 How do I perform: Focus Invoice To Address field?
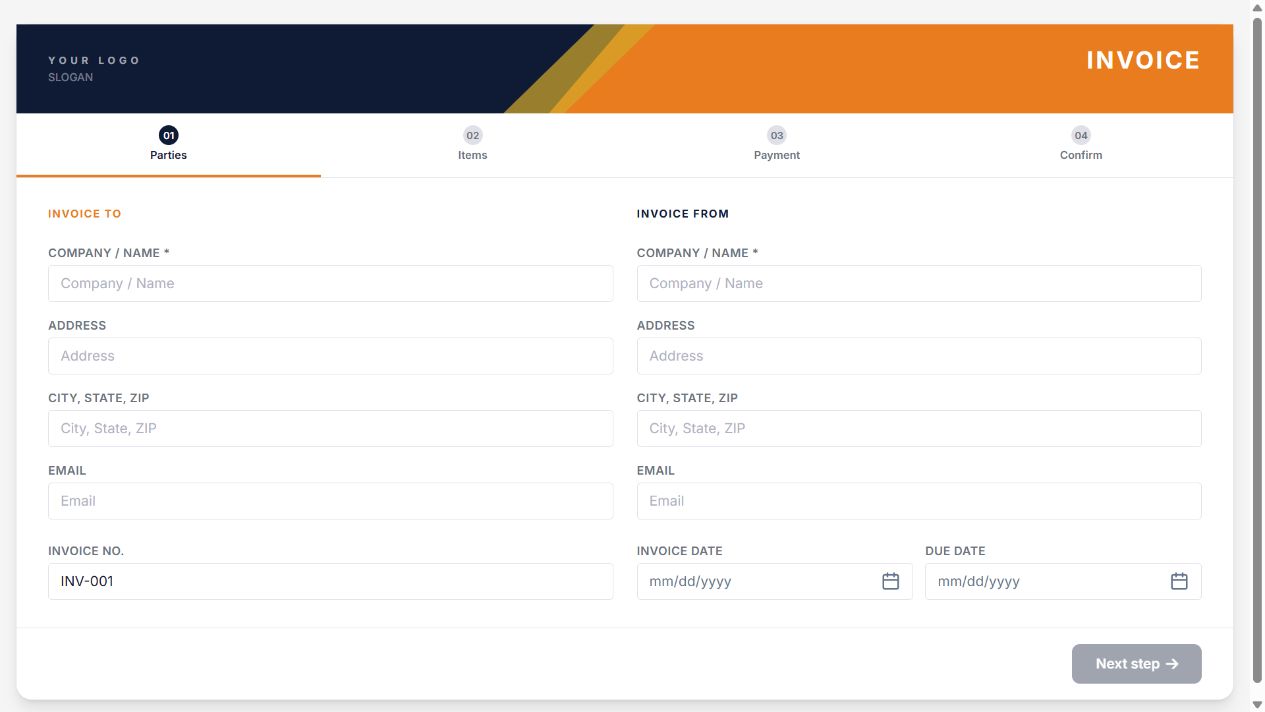coord(331,356)
